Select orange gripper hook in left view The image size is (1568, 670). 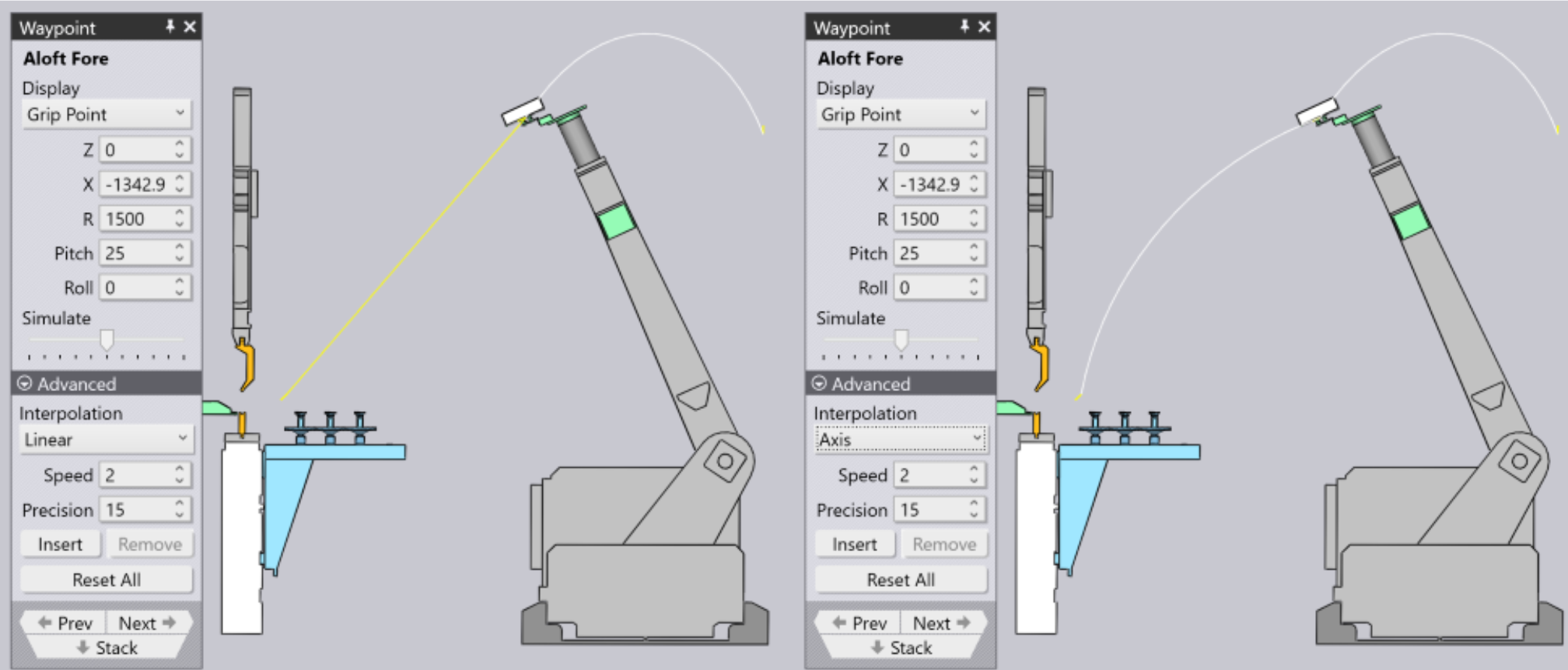[x=247, y=364]
